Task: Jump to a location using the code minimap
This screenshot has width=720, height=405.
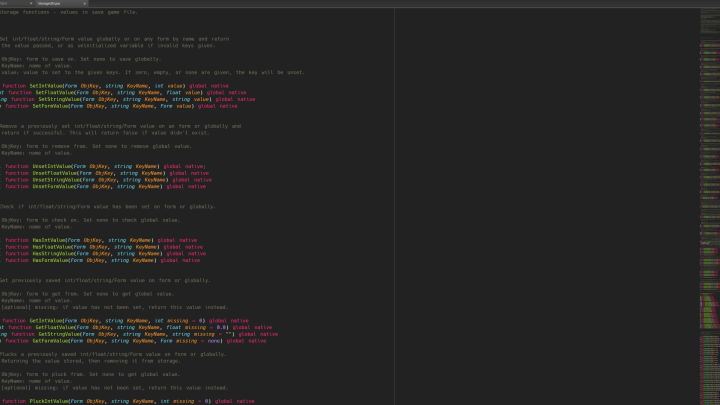Action: [709, 207]
